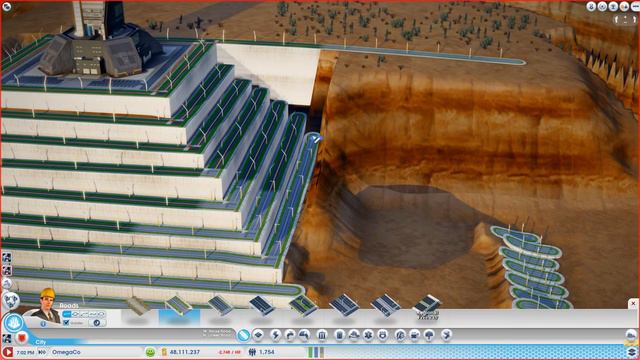Click the top-right trophy leaderboard icon
The width and height of the screenshot is (640, 360).
613,6
